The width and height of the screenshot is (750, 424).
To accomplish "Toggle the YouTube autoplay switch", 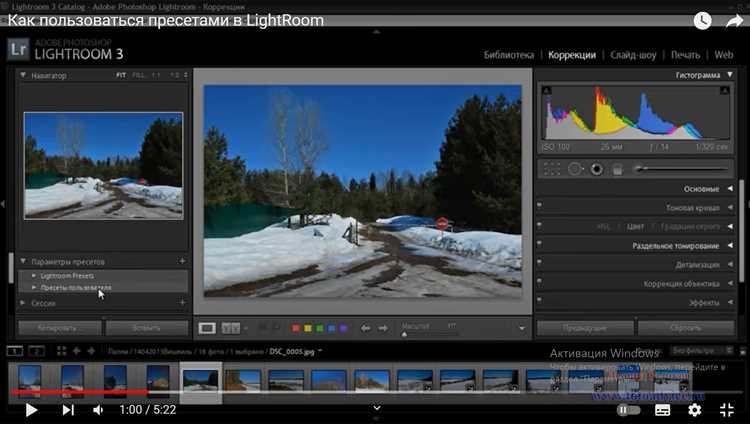I will point(628,410).
